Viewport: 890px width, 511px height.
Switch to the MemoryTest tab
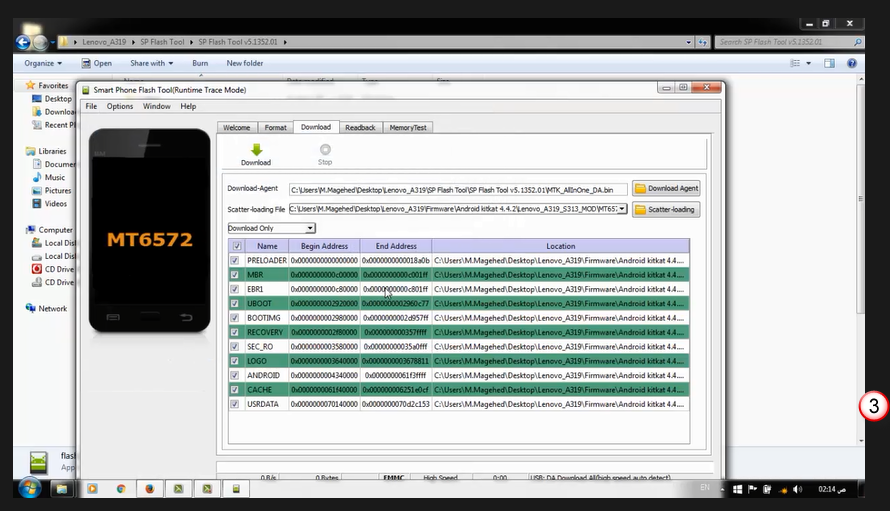408,128
